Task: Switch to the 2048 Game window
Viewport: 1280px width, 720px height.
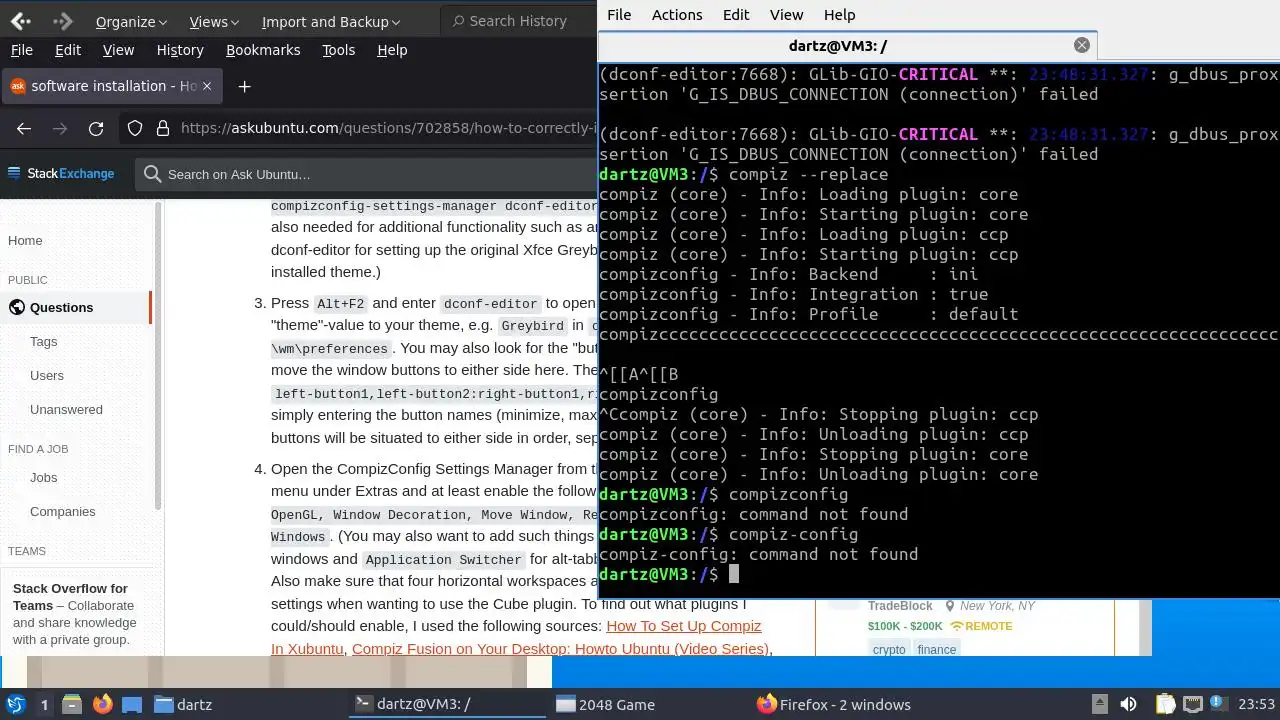Action: 651,704
